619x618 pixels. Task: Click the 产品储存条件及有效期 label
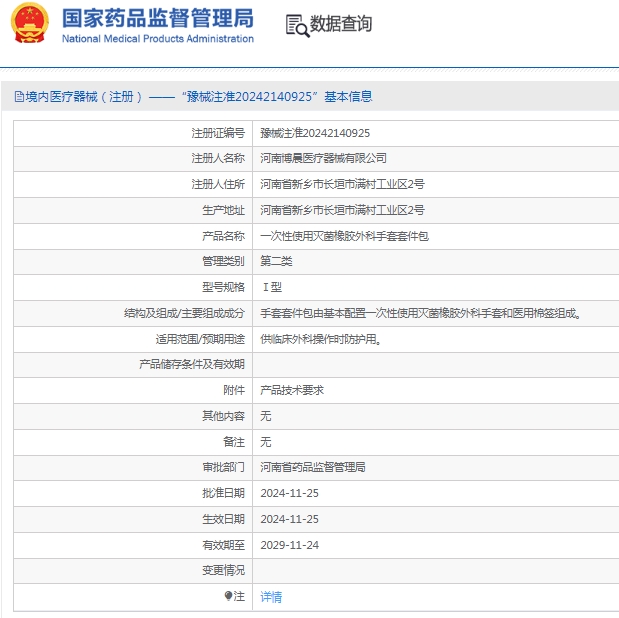(x=192, y=364)
